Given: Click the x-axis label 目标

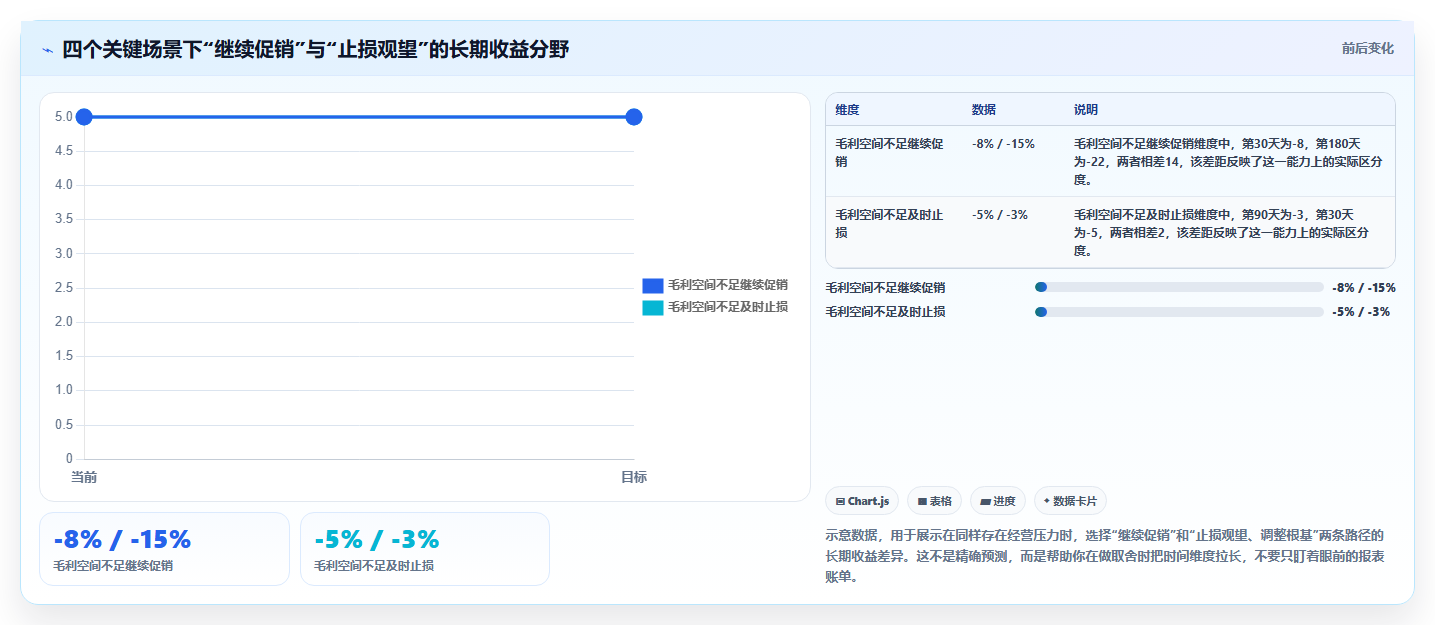Looking at the screenshot, I should click(633, 477).
